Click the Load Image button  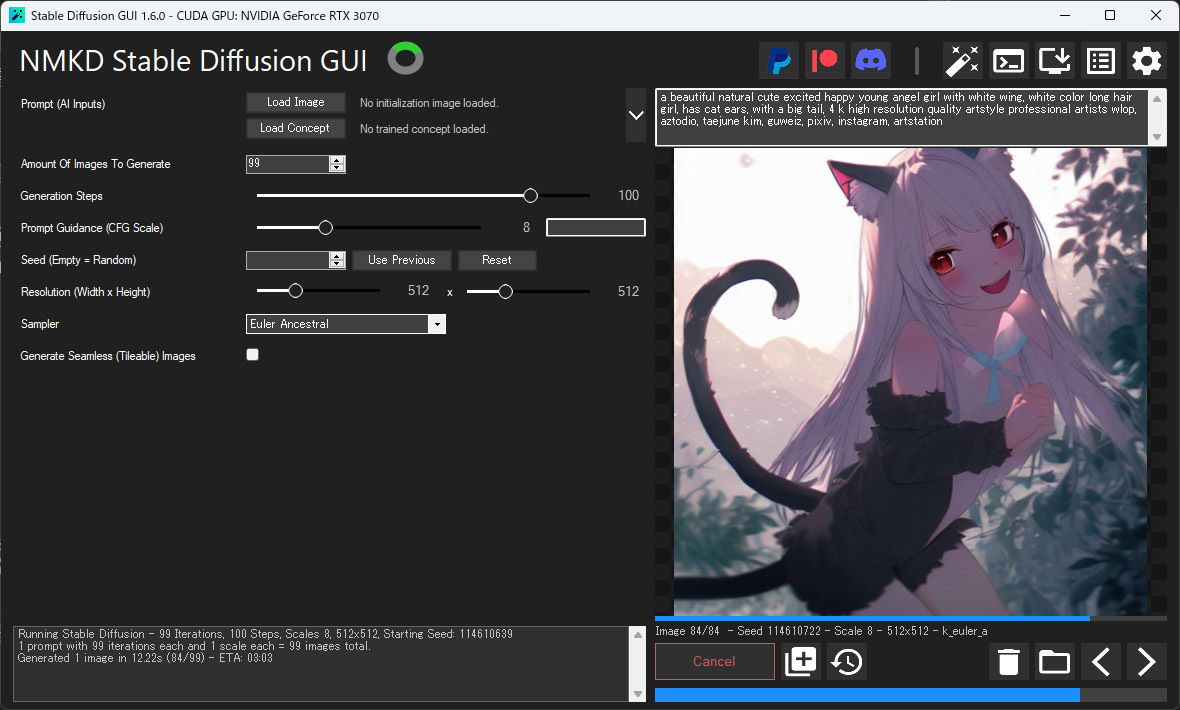click(x=295, y=102)
